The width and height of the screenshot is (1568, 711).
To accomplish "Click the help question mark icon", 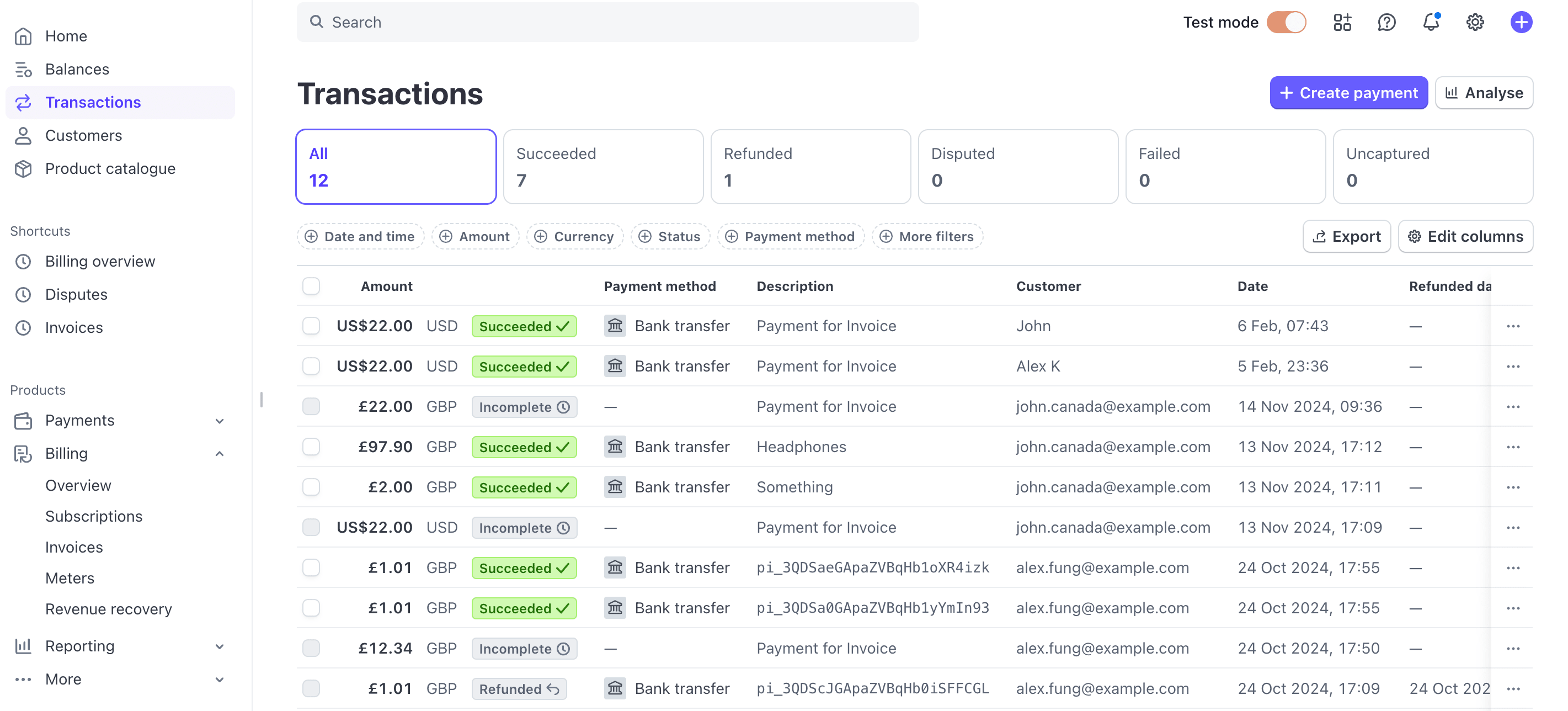I will (1386, 23).
